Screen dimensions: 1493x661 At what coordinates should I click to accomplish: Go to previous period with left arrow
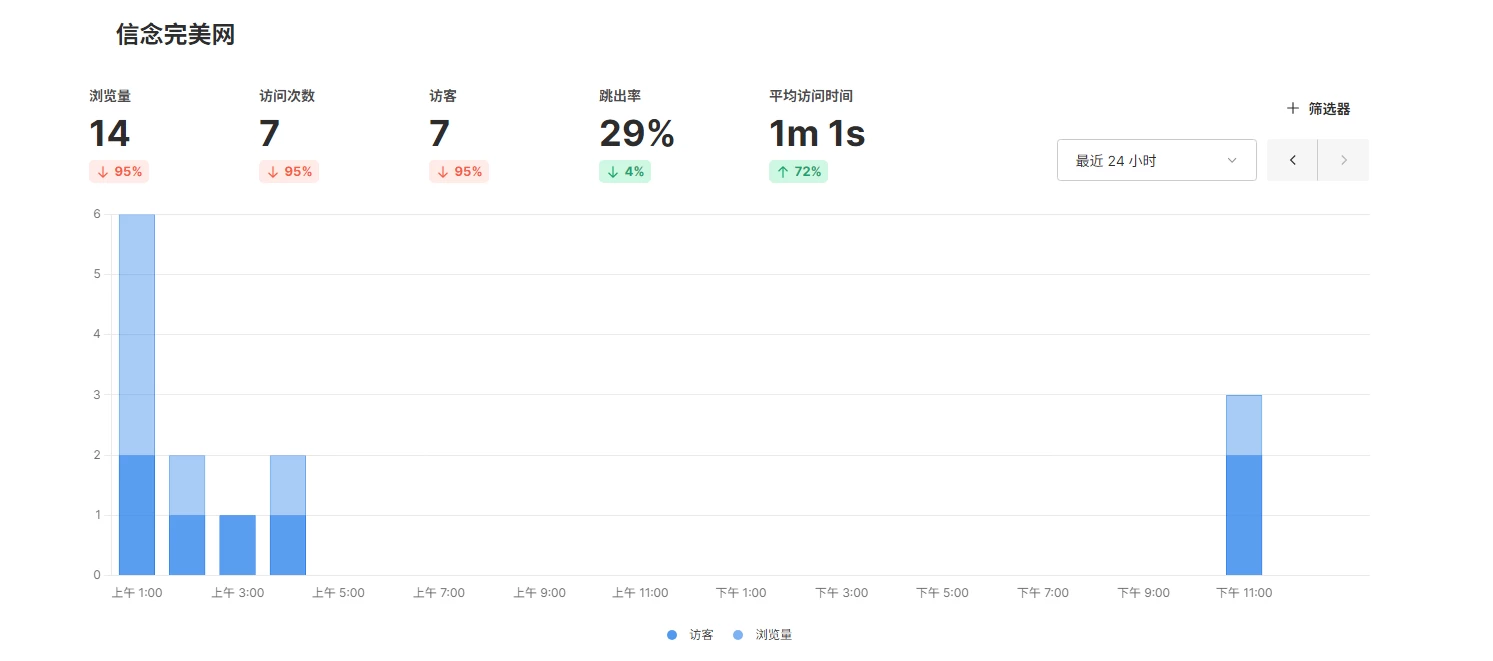(1292, 160)
